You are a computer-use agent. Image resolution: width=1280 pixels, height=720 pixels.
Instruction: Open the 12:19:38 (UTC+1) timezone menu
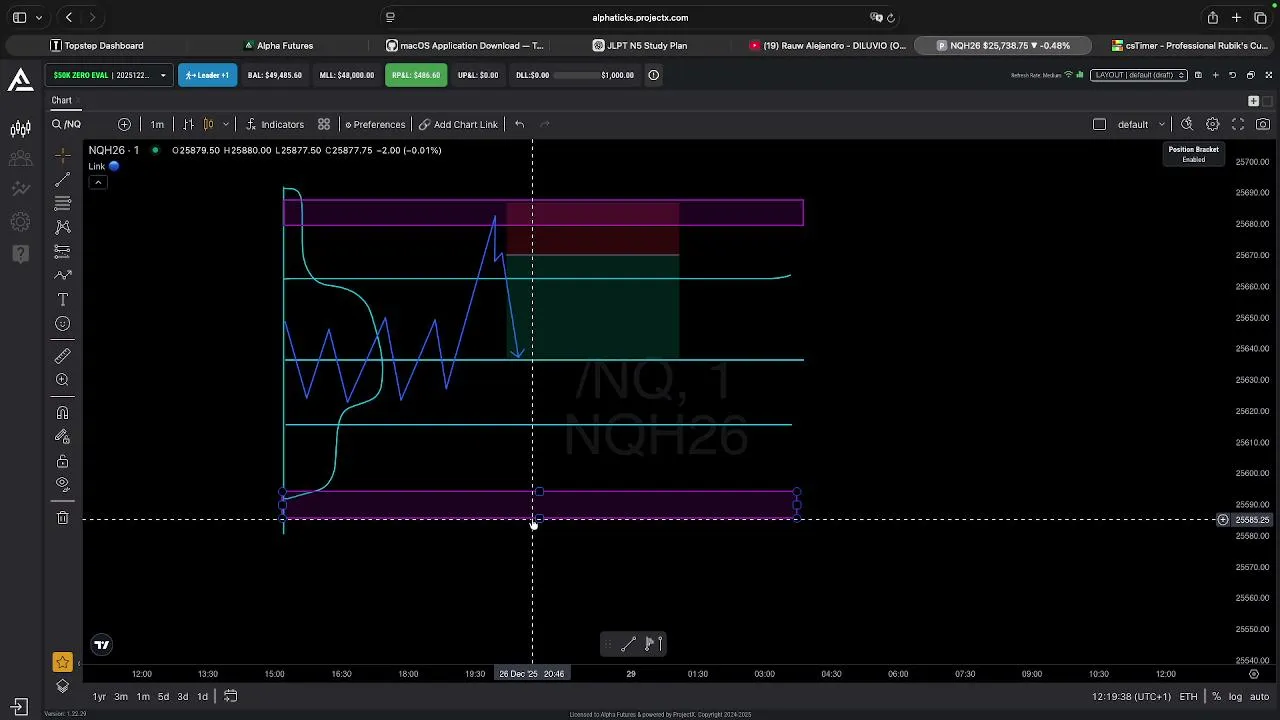point(1132,697)
